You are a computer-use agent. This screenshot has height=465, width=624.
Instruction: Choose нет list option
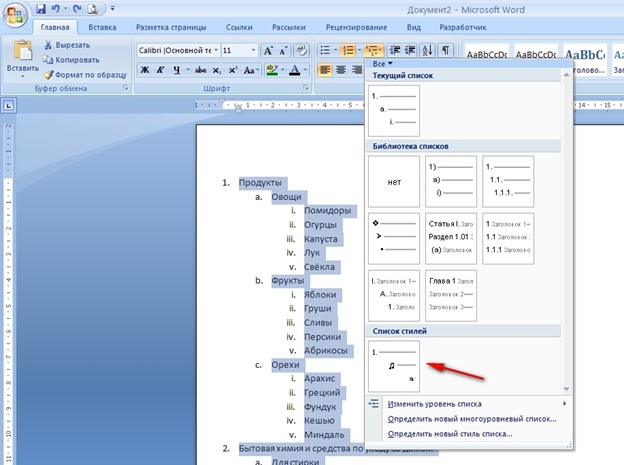pyautogui.click(x=394, y=182)
